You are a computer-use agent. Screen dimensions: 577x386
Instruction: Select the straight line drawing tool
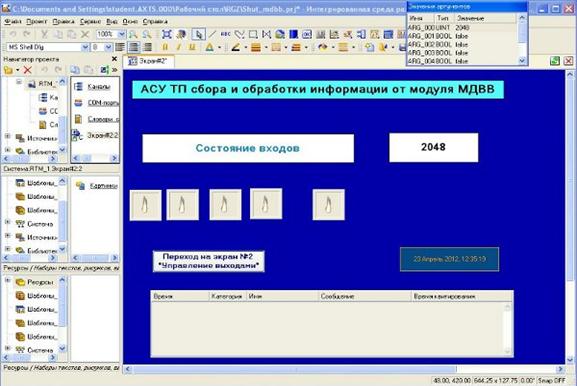pos(212,35)
